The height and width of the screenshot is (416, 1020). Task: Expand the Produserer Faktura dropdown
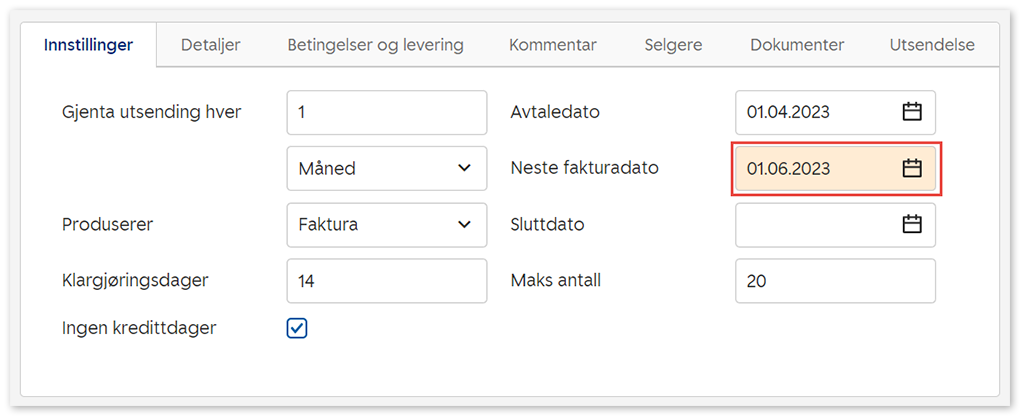click(386, 225)
